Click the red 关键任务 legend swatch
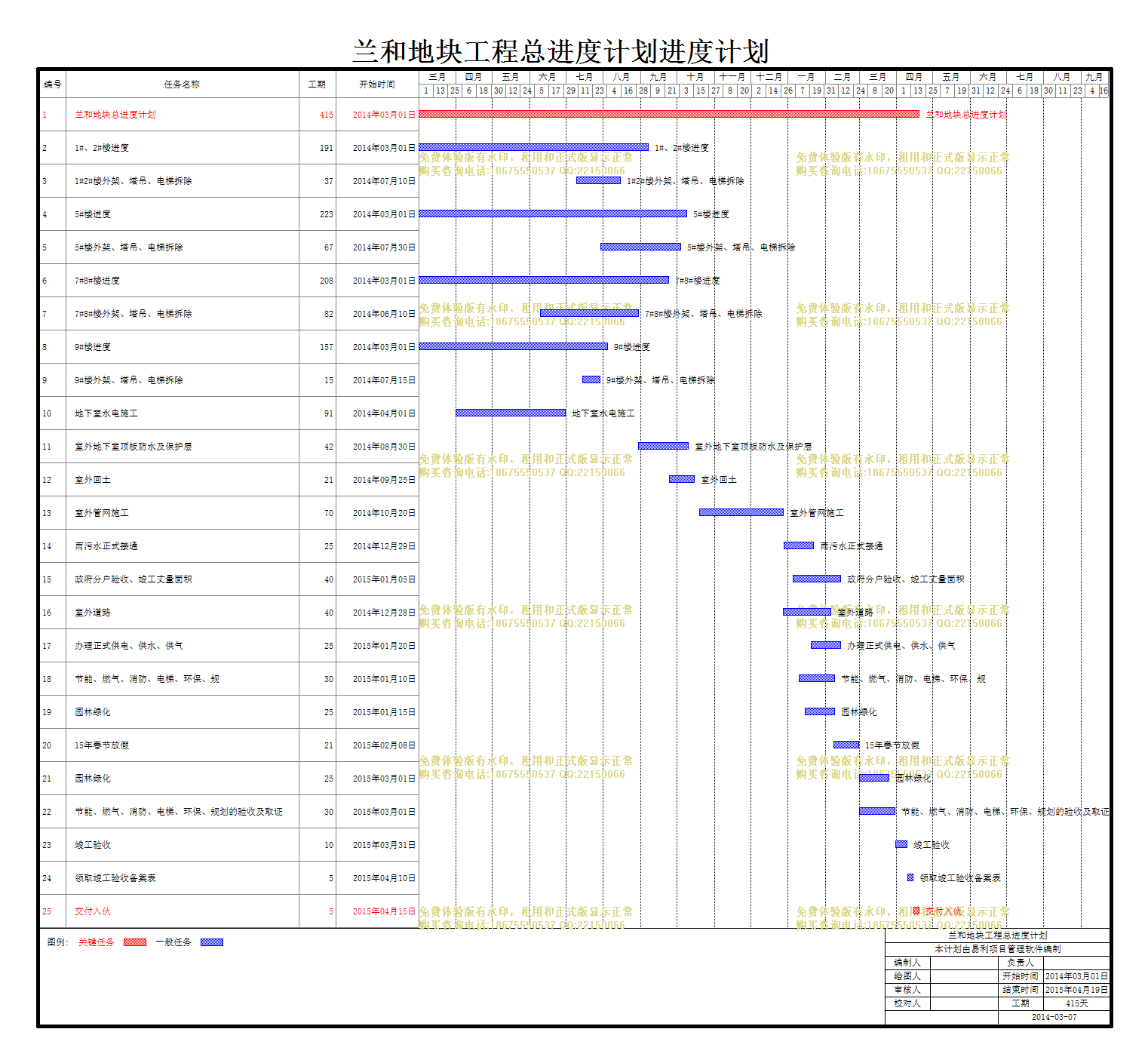Image resolution: width=1148 pixels, height=1063 pixels. pyautogui.click(x=135, y=942)
